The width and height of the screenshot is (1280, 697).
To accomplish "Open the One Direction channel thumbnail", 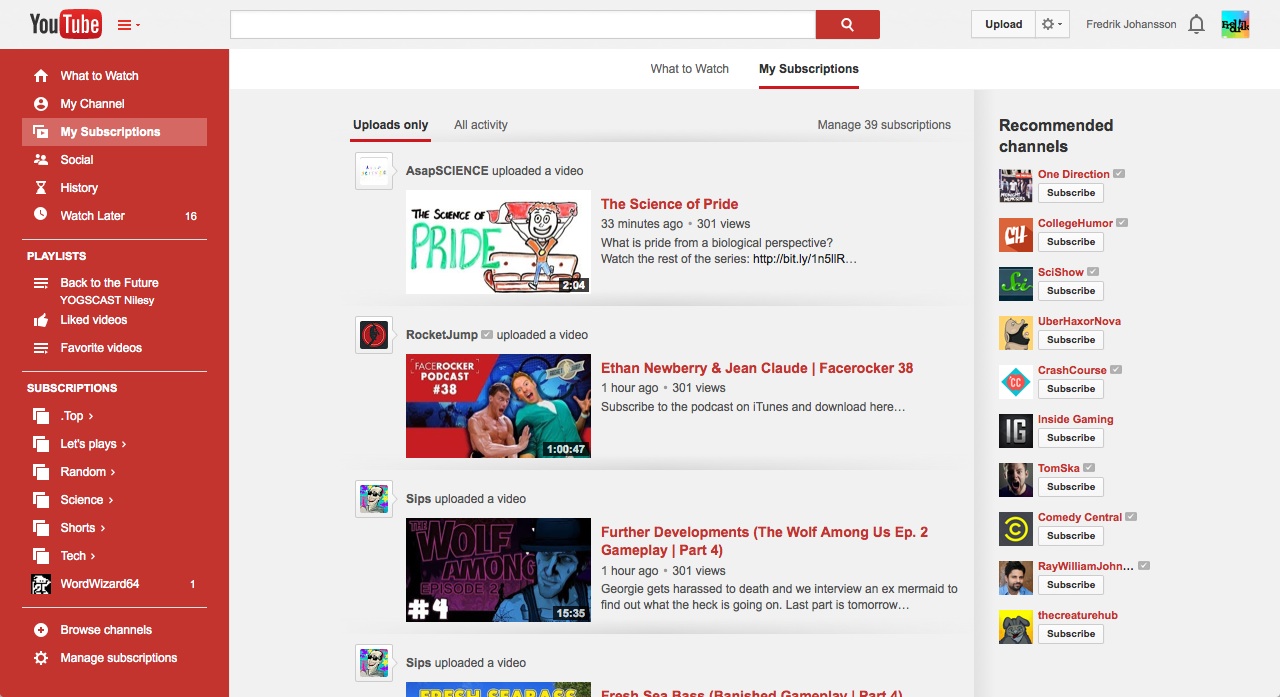I will [x=1015, y=186].
